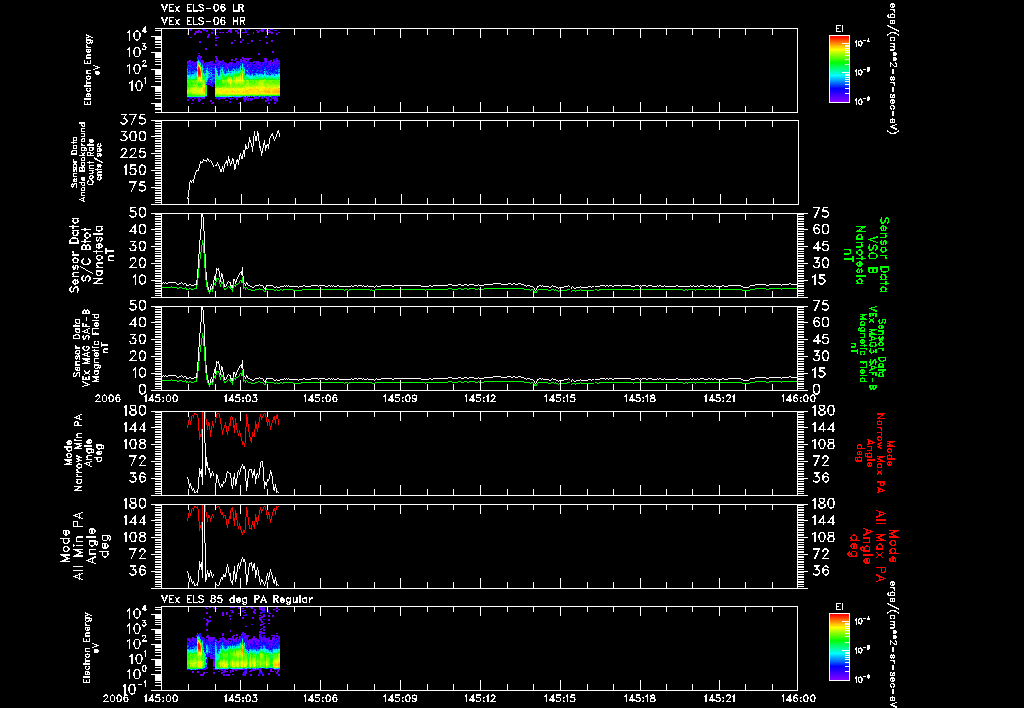The image size is (1024, 708).
Task: Click the '40' tick on the S/C Btot axis
Action: pyautogui.click(x=138, y=229)
